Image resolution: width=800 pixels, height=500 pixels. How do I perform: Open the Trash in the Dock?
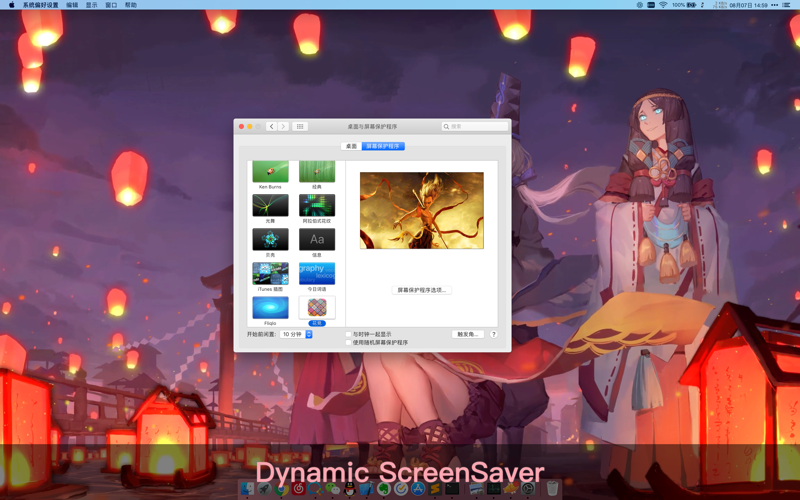552,489
